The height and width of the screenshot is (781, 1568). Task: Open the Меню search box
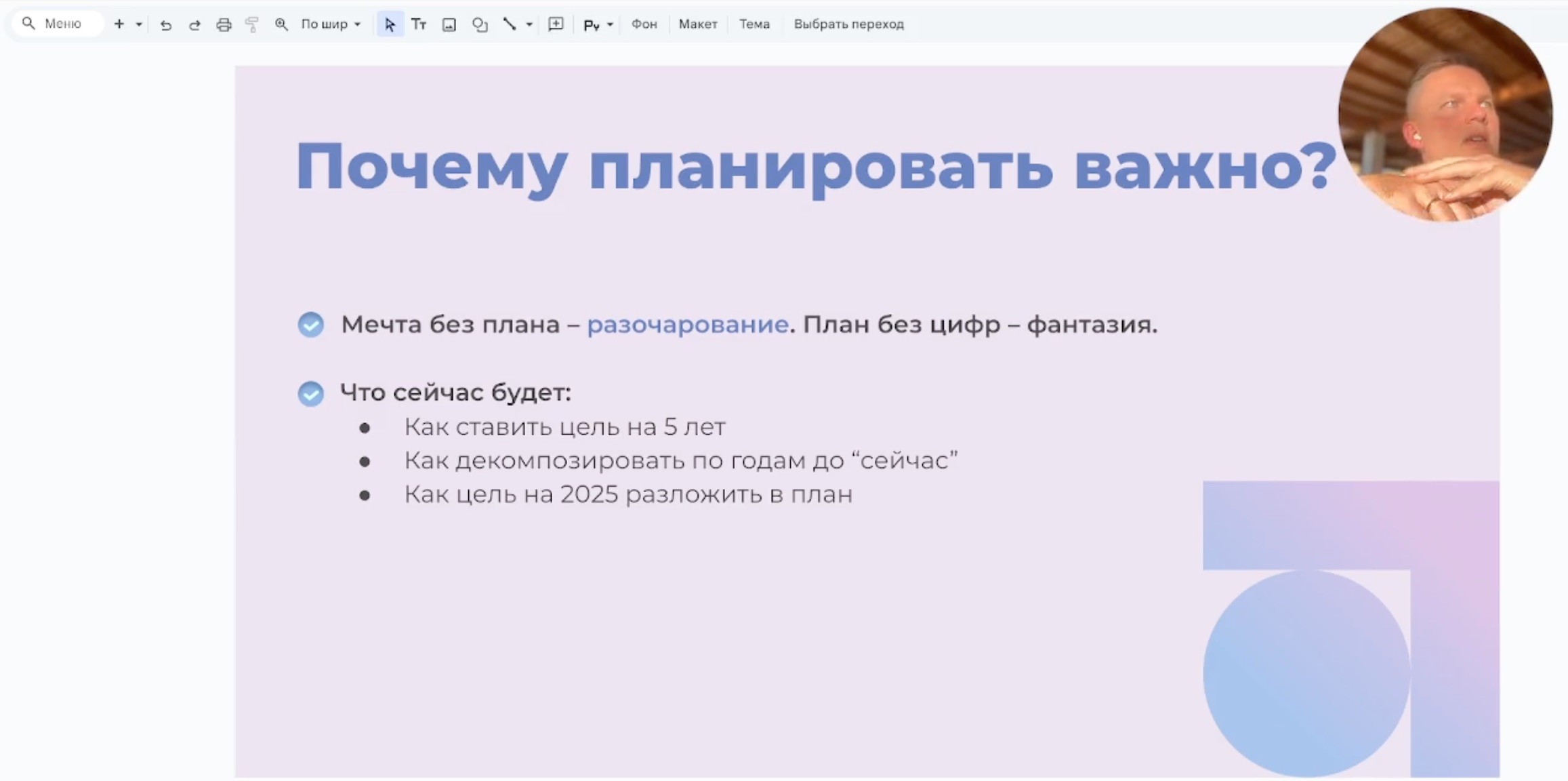pos(58,24)
